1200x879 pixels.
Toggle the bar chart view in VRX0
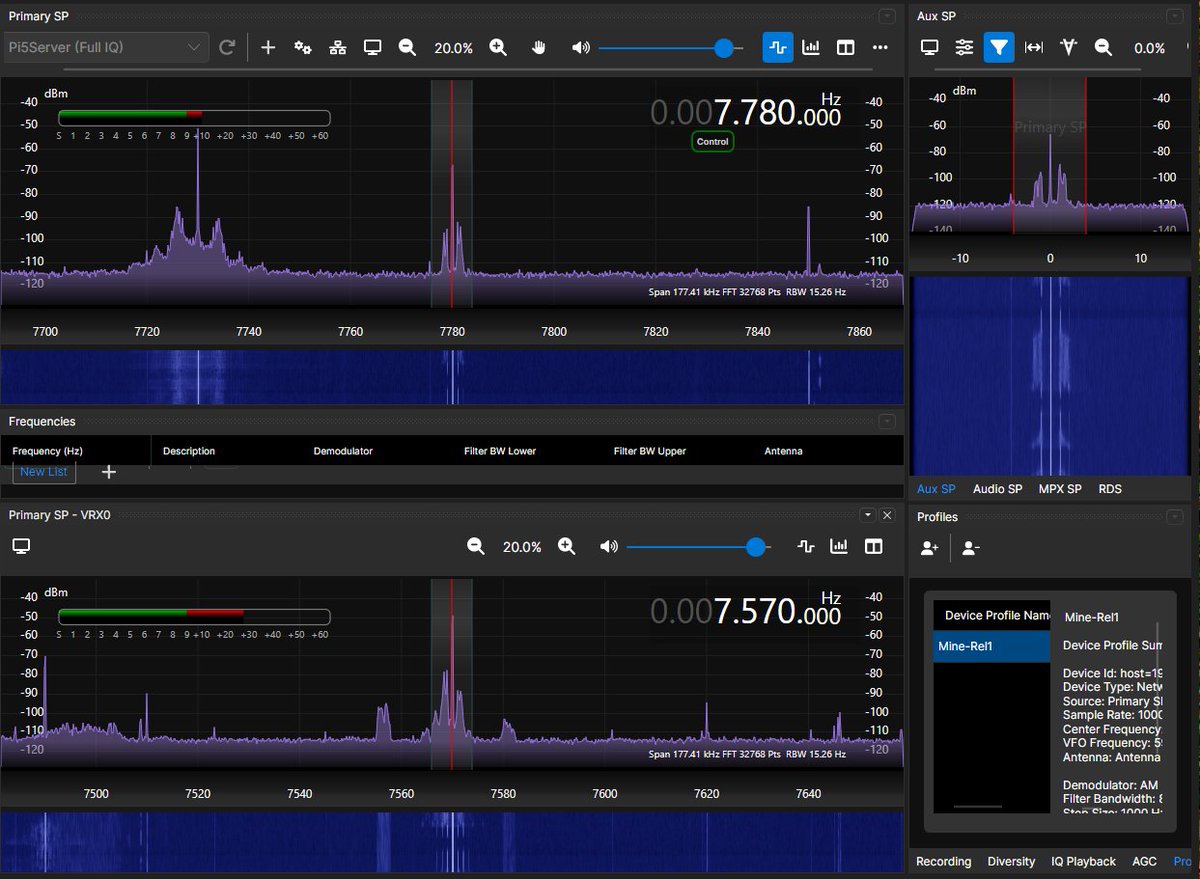[839, 546]
